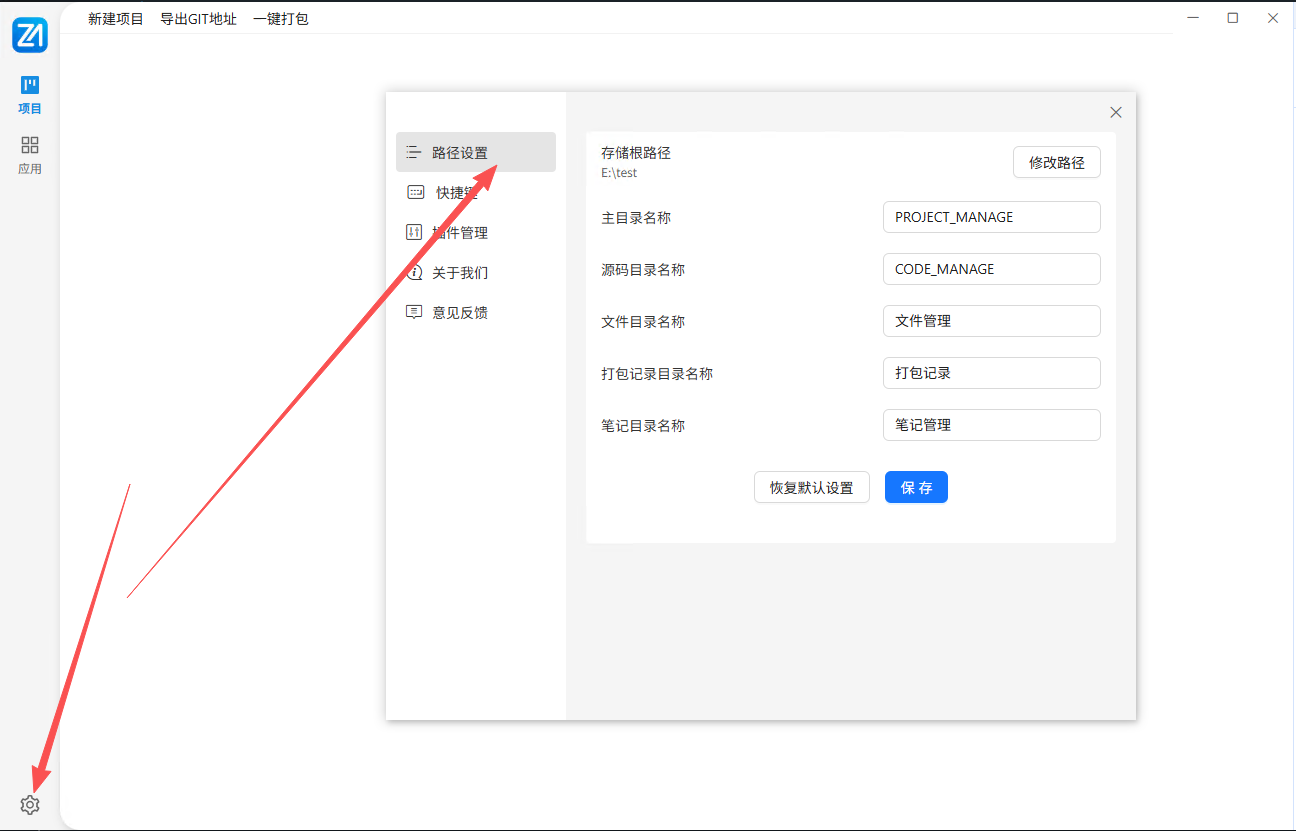
Task: Click 新建项目 in the top menu
Action: click(x=113, y=18)
